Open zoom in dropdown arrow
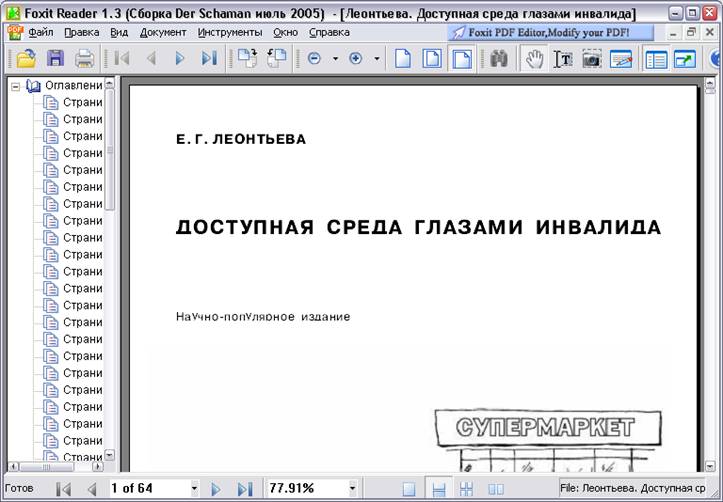 377,59
